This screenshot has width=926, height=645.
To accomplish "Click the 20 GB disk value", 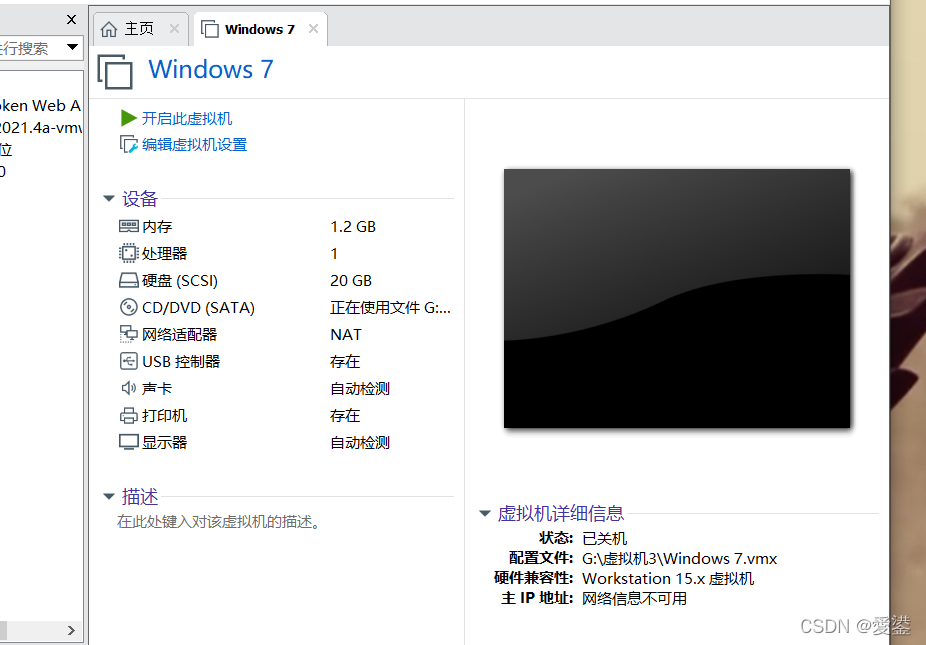I will click(x=351, y=281).
